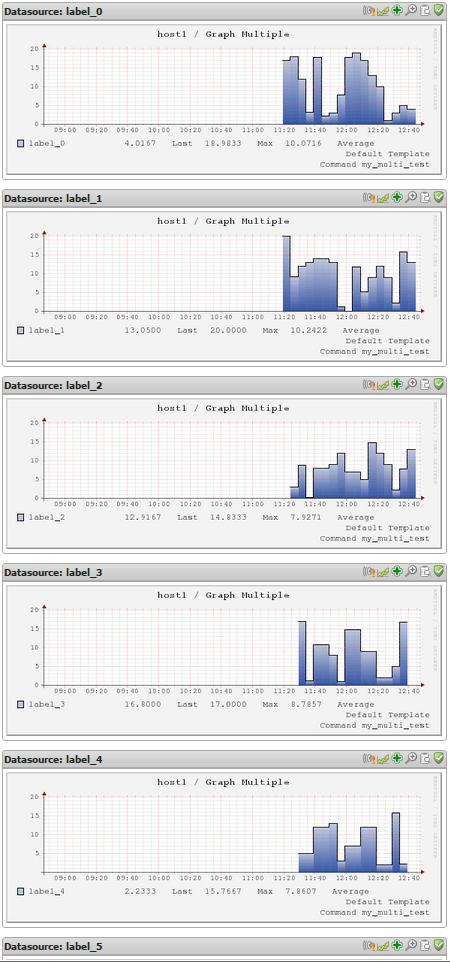Add label_5 graph with green plus icon
The width and height of the screenshot is (450, 962).
[397, 946]
